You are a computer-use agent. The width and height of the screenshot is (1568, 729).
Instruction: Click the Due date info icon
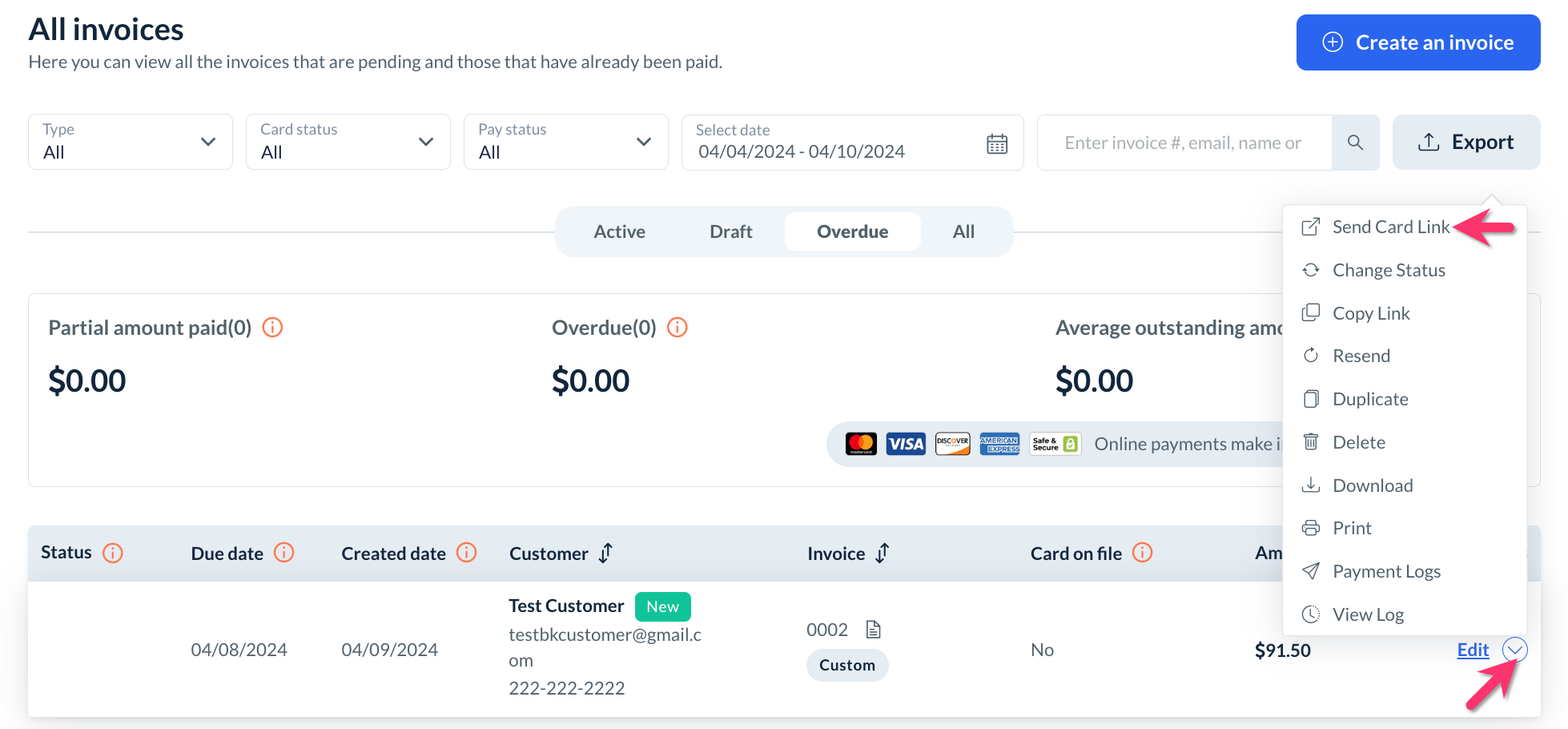284,553
